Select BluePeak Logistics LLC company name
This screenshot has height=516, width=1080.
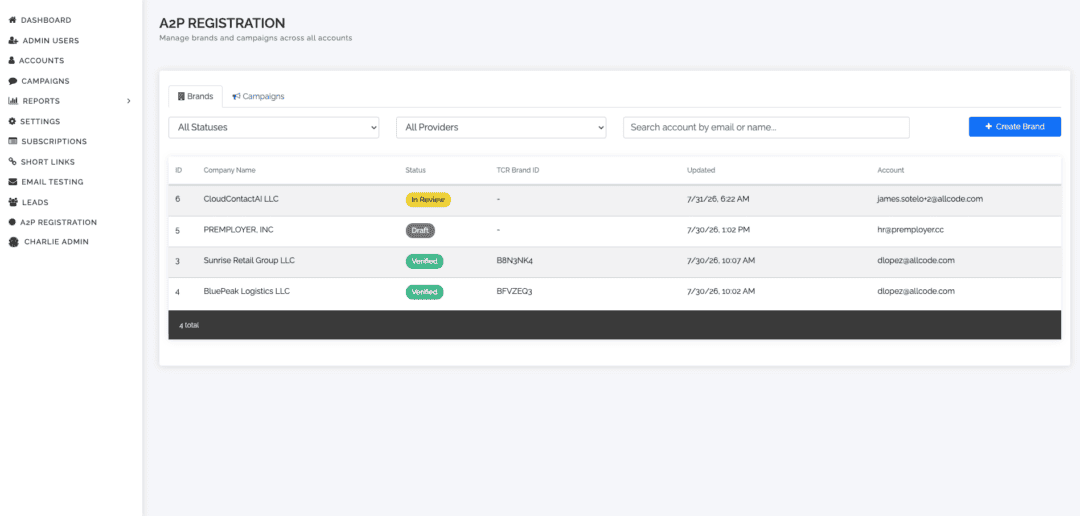click(x=247, y=291)
